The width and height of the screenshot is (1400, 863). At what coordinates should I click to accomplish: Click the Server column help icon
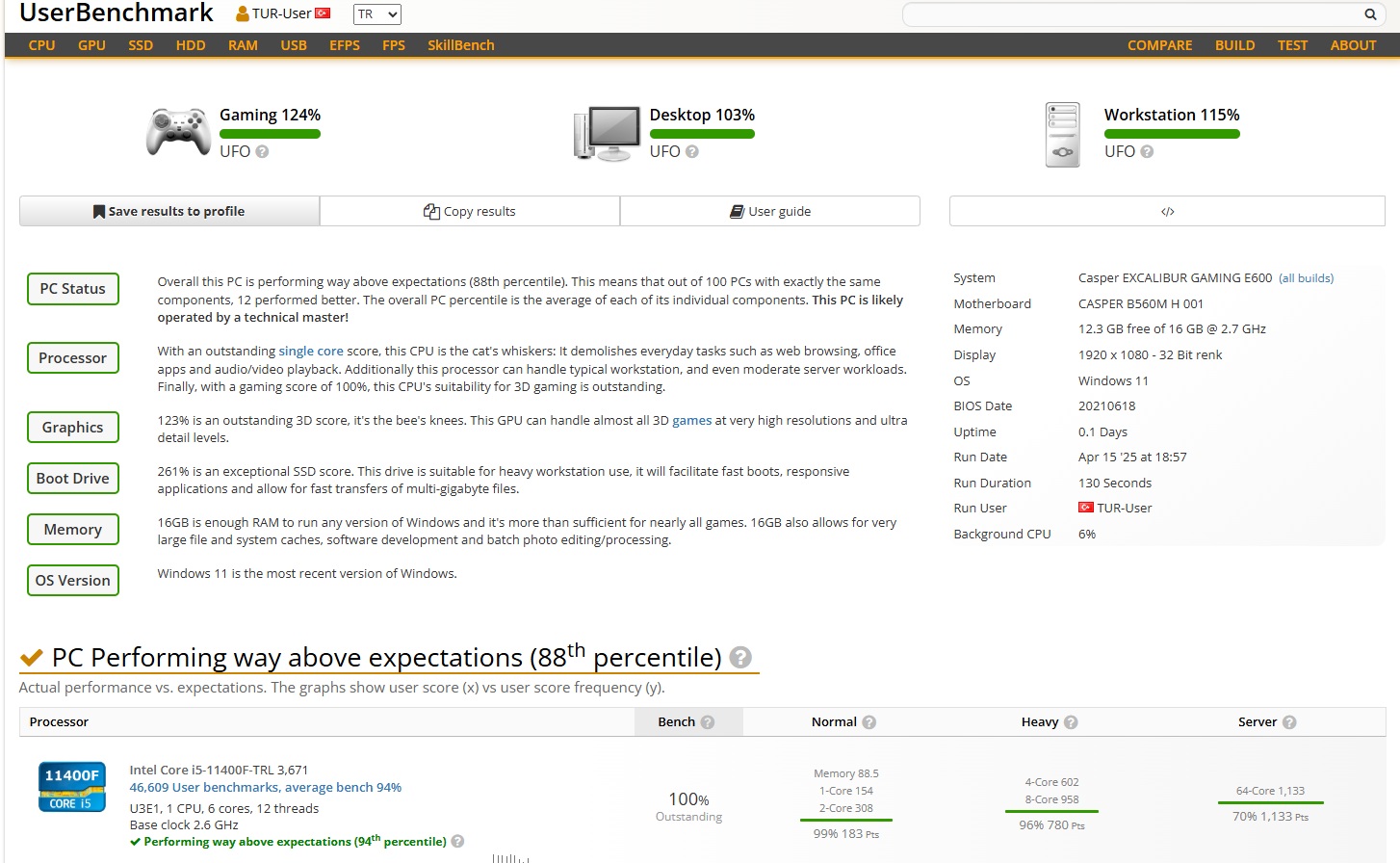1289,722
